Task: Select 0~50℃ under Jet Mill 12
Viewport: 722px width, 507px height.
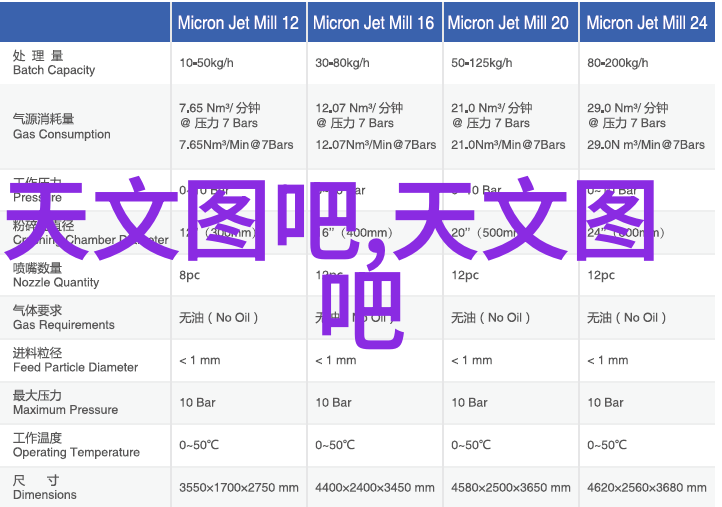Action: 199,445
